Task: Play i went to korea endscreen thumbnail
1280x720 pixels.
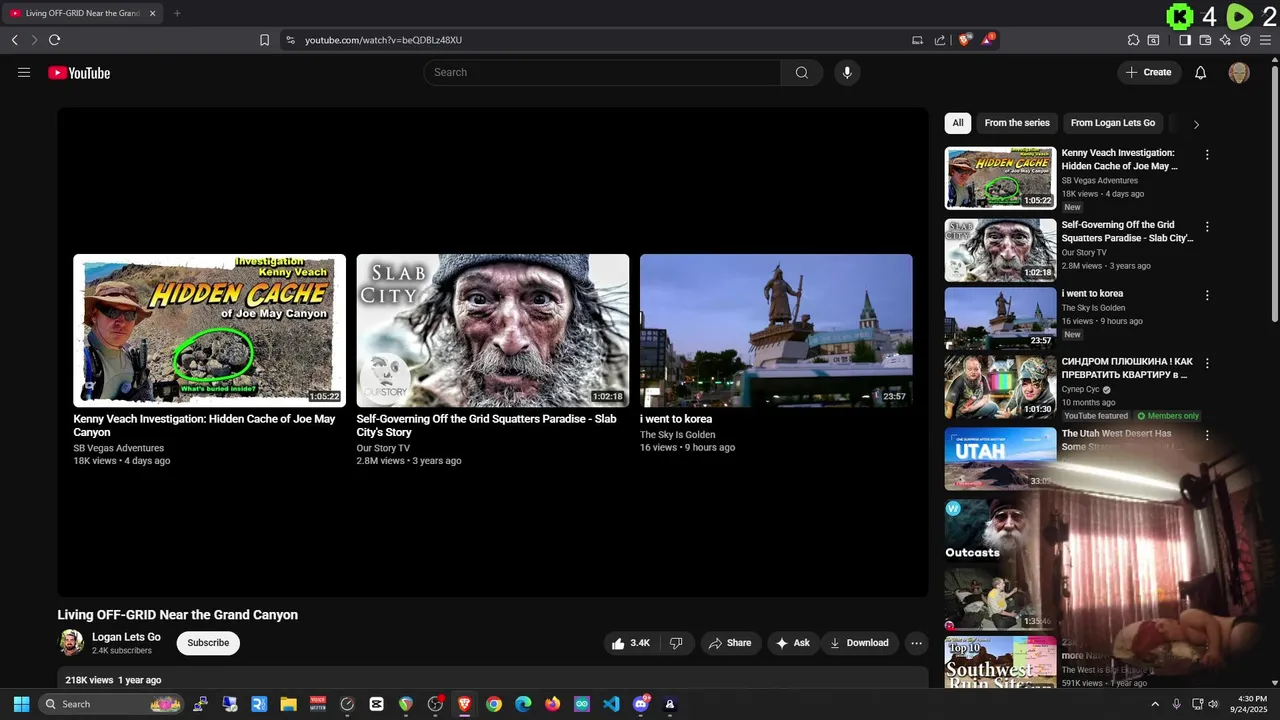Action: click(776, 330)
